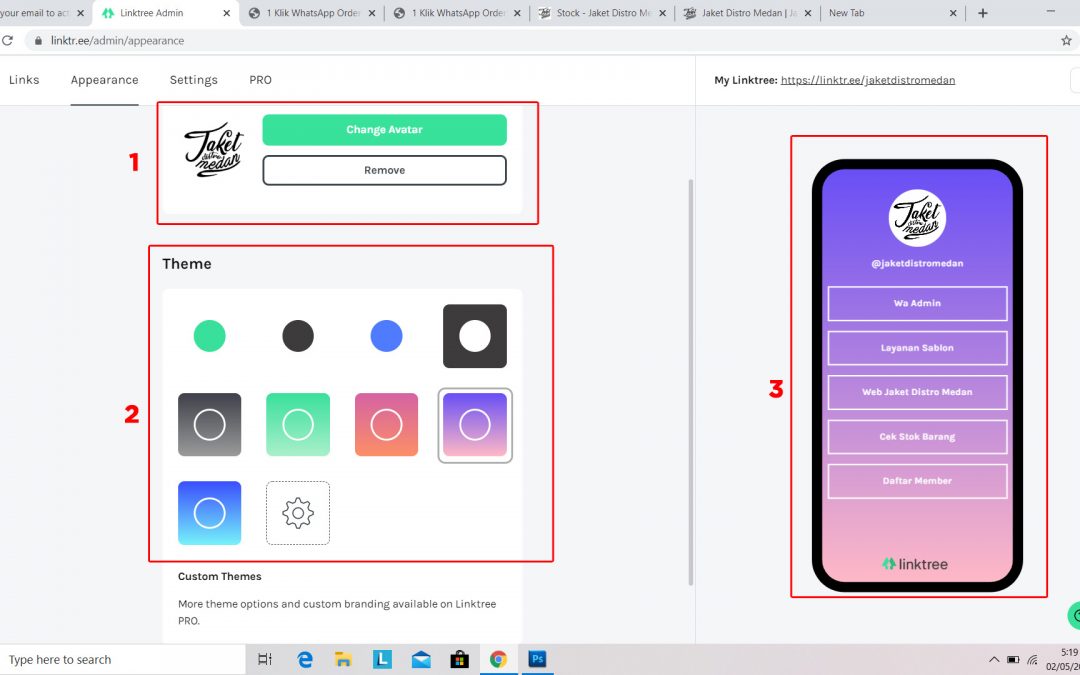Click the Jaket Distro Medan avatar thumbnail
Viewport: 1080px width, 675px height.
click(214, 149)
